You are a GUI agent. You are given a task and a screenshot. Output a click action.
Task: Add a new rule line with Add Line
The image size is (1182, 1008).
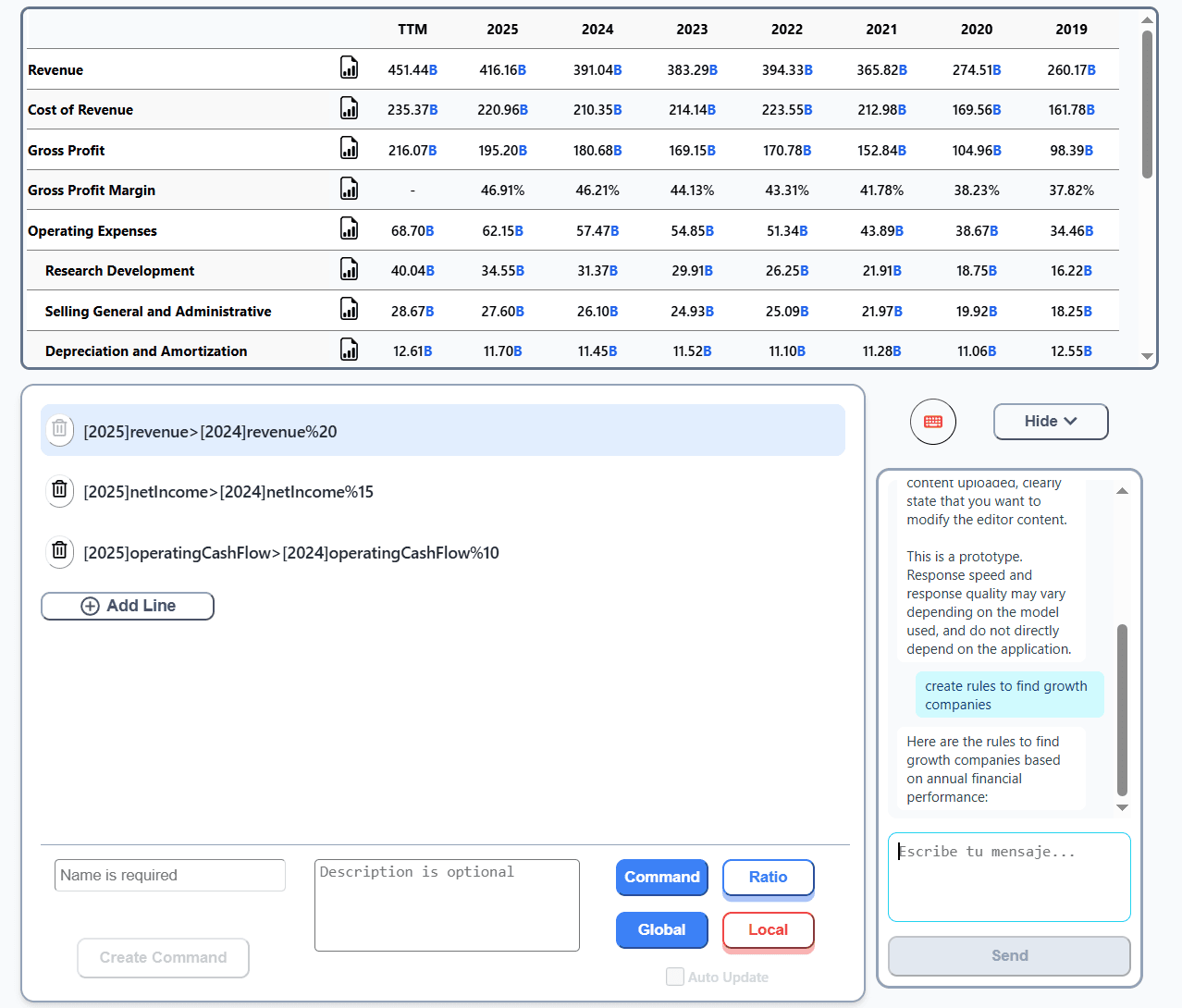[x=128, y=606]
